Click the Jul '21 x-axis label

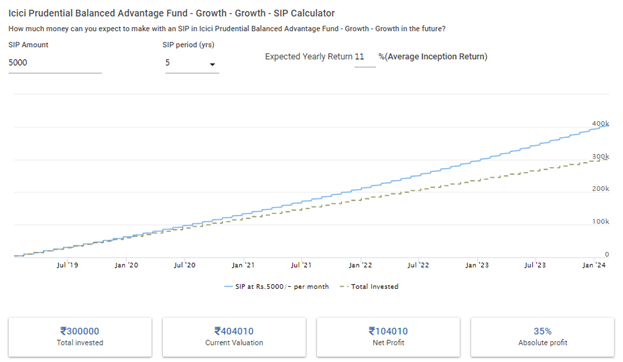[301, 265]
